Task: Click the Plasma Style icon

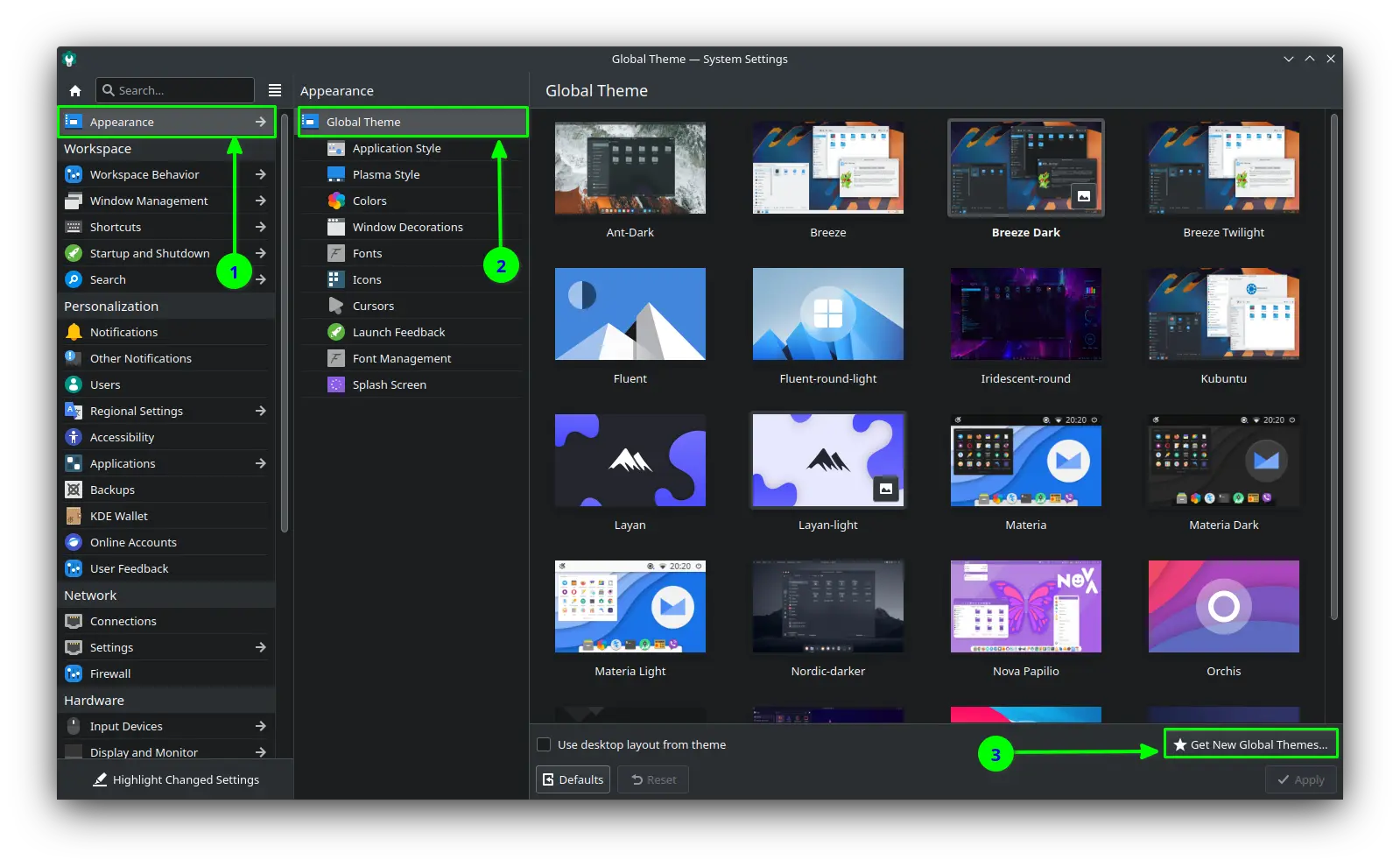Action: (x=336, y=174)
